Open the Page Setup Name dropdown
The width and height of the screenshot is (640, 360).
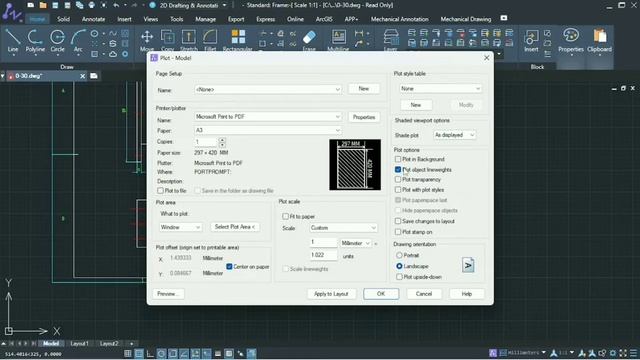pyautogui.click(x=268, y=89)
